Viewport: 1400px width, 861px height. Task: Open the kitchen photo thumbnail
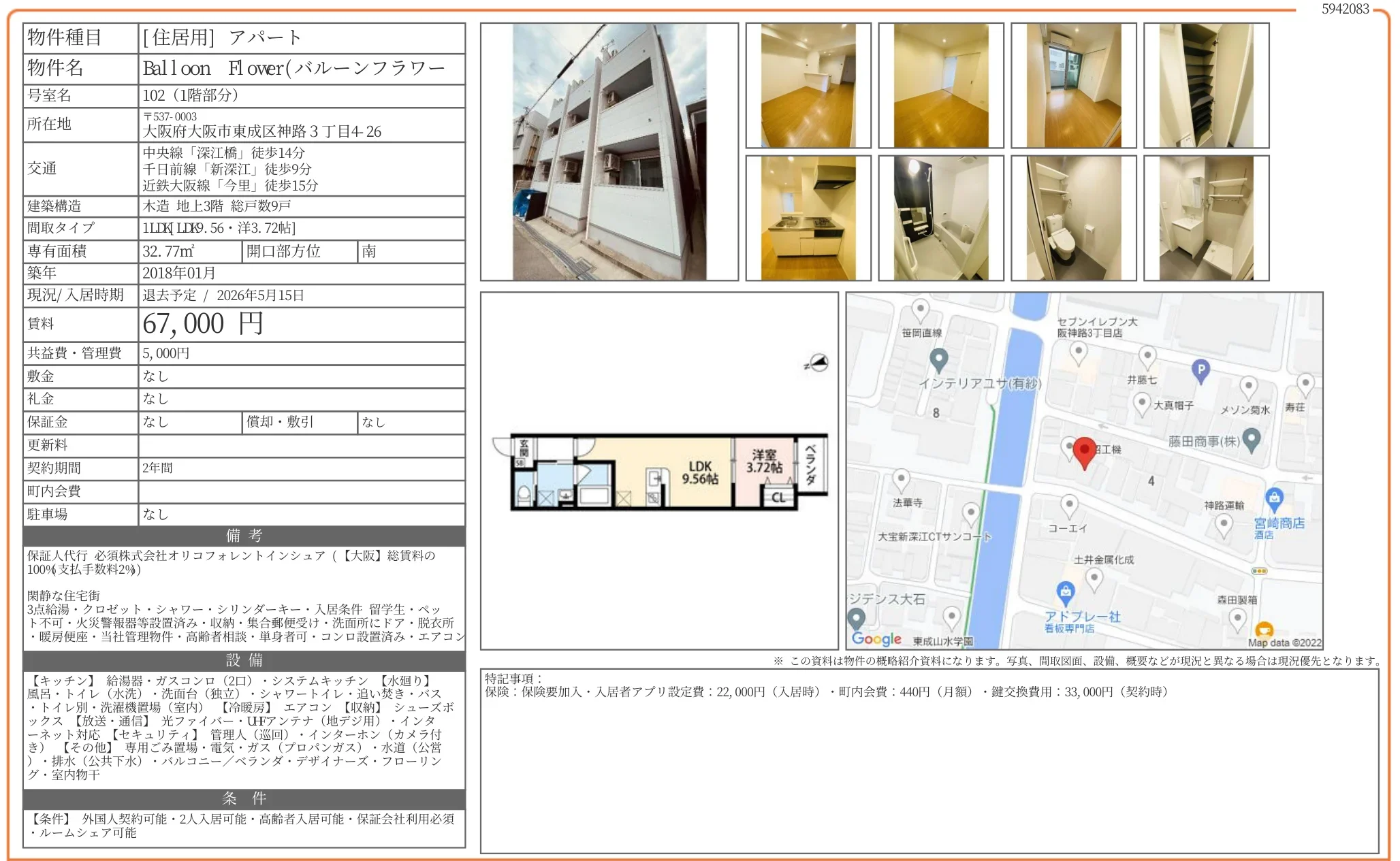808,218
